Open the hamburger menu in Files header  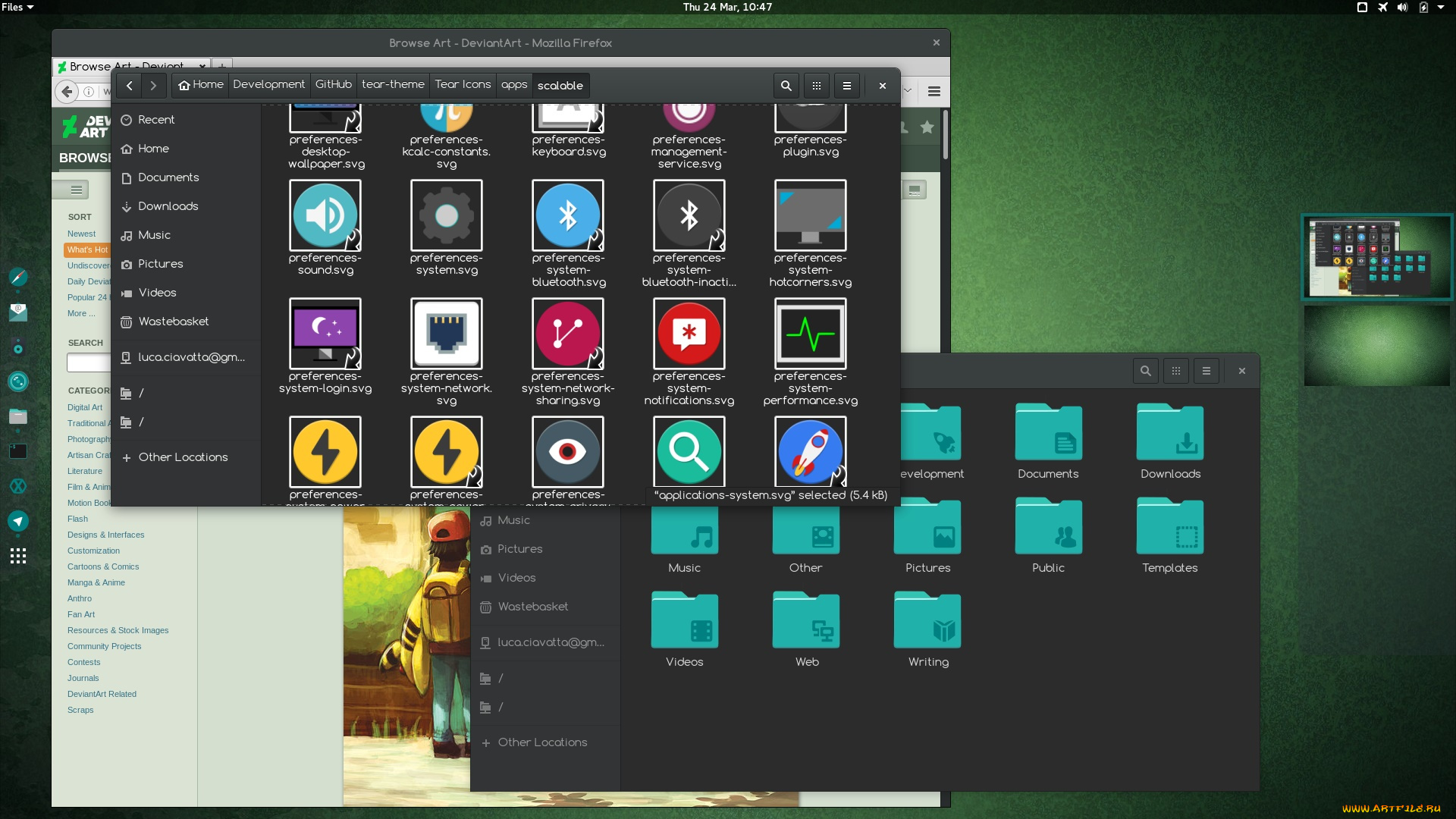click(x=847, y=86)
